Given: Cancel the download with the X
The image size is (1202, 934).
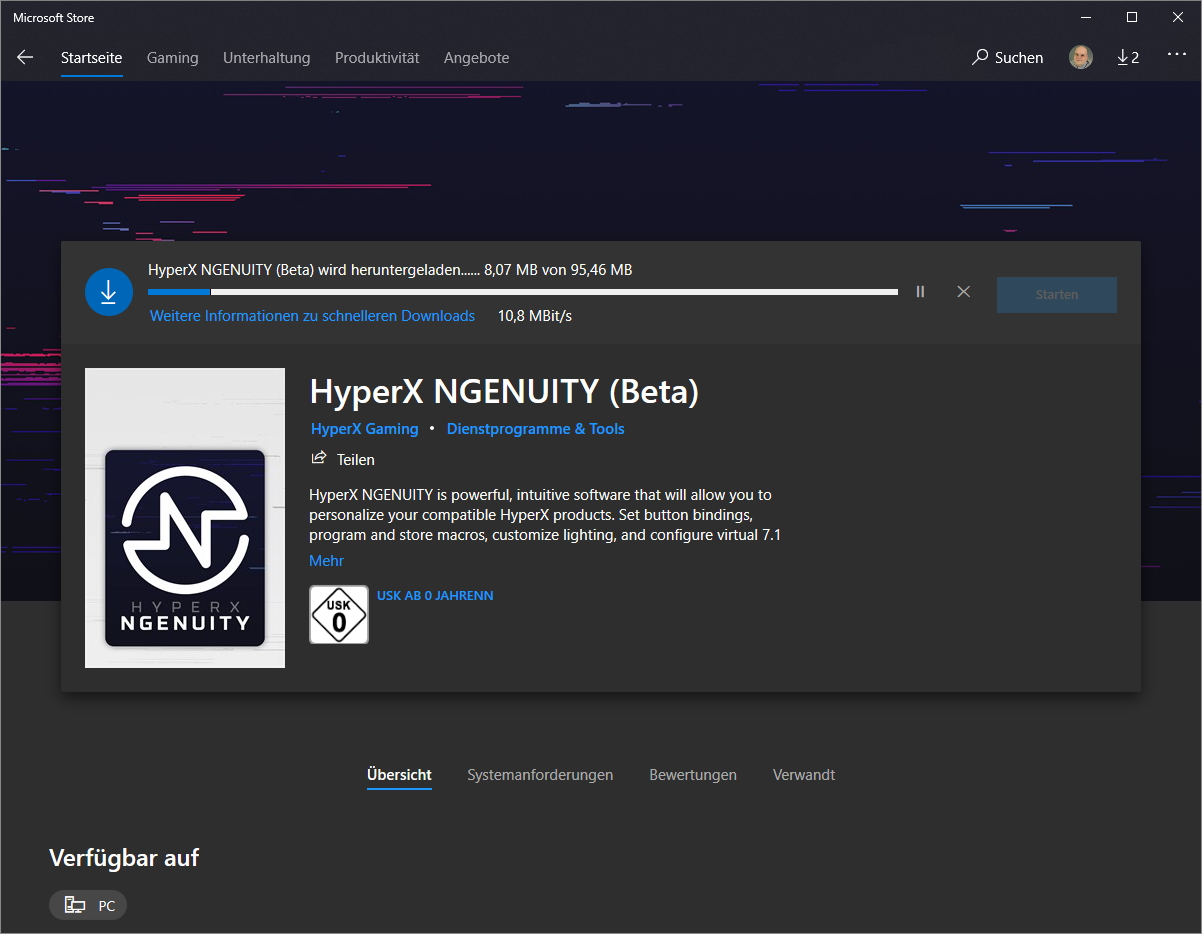Looking at the screenshot, I should click(x=963, y=292).
